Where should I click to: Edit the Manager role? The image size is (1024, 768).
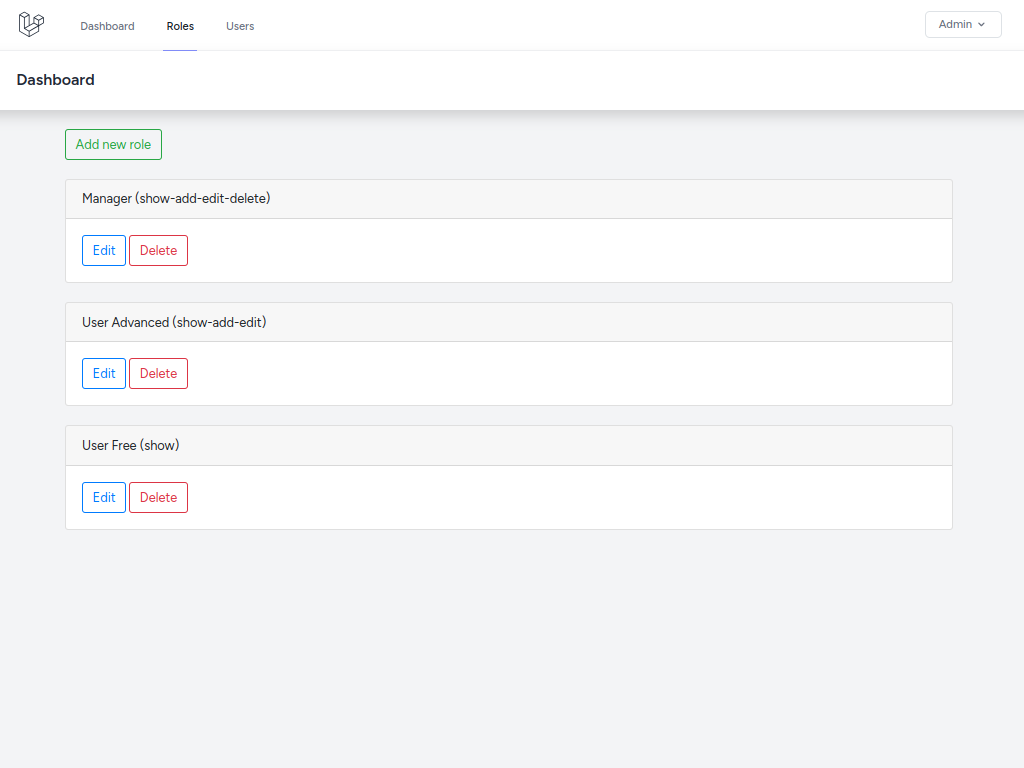coord(103,250)
